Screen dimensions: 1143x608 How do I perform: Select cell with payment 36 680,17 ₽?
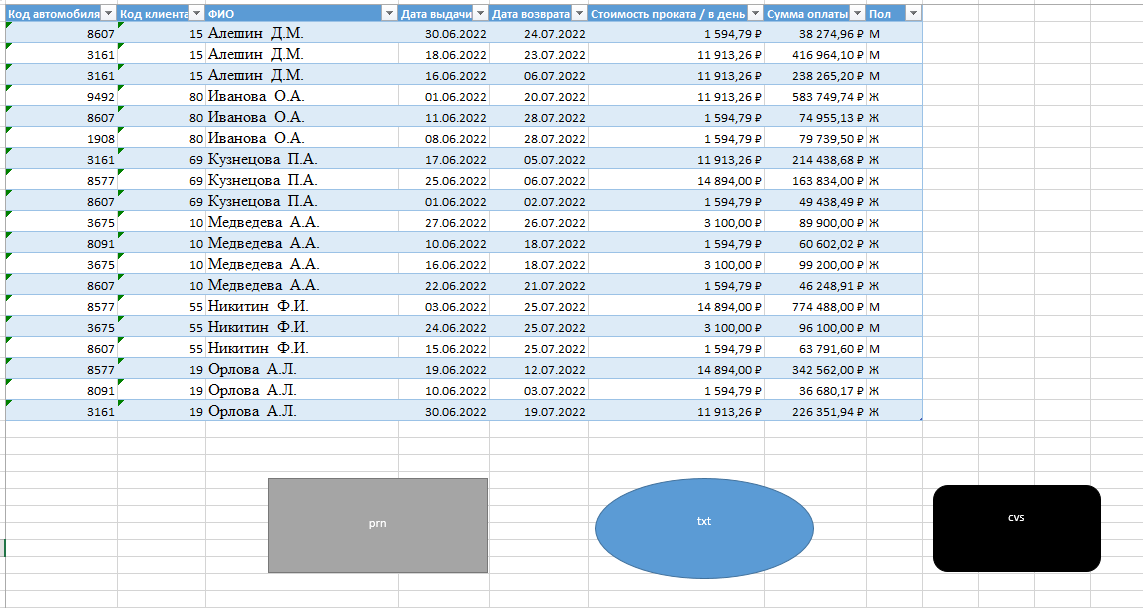click(x=815, y=391)
